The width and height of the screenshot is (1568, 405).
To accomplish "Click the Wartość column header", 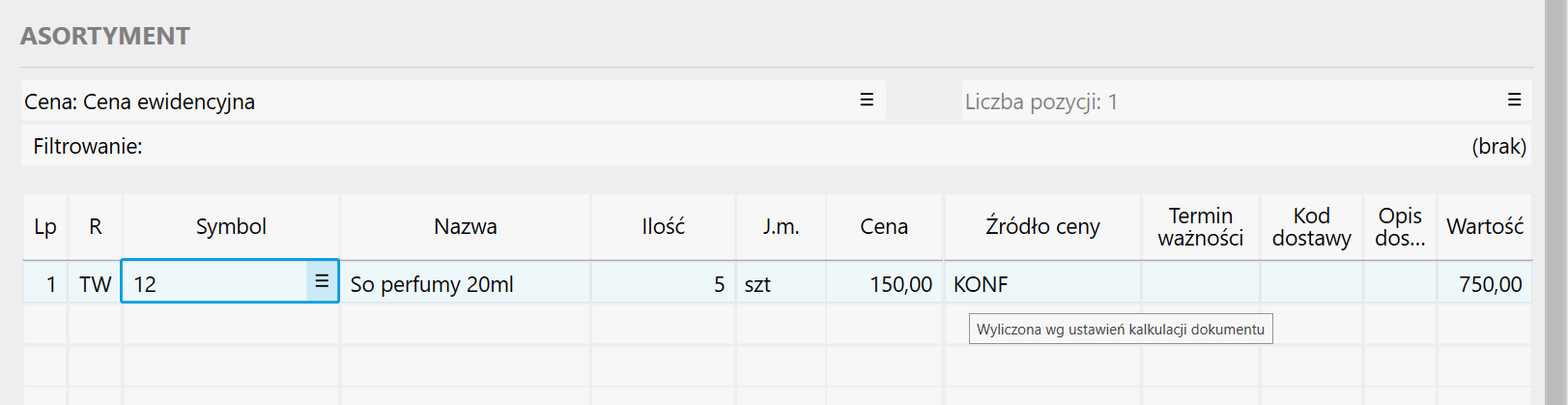I will click(x=1484, y=227).
